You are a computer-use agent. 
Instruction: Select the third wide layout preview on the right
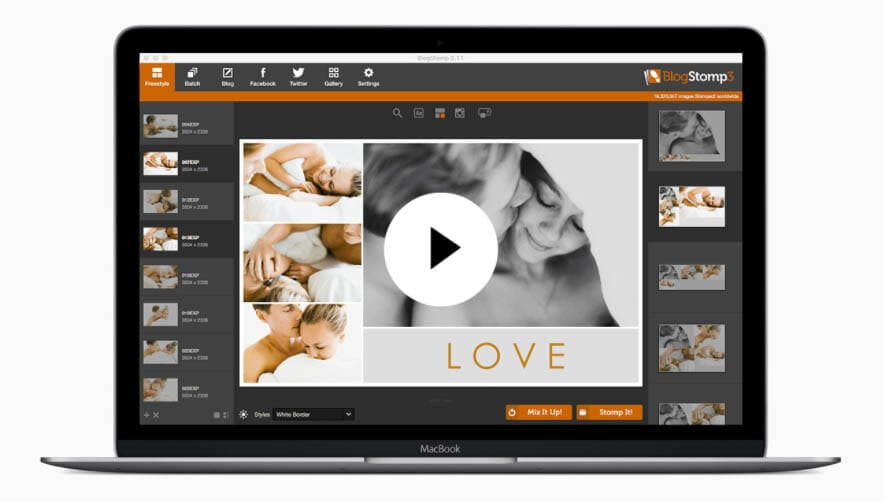(692, 277)
